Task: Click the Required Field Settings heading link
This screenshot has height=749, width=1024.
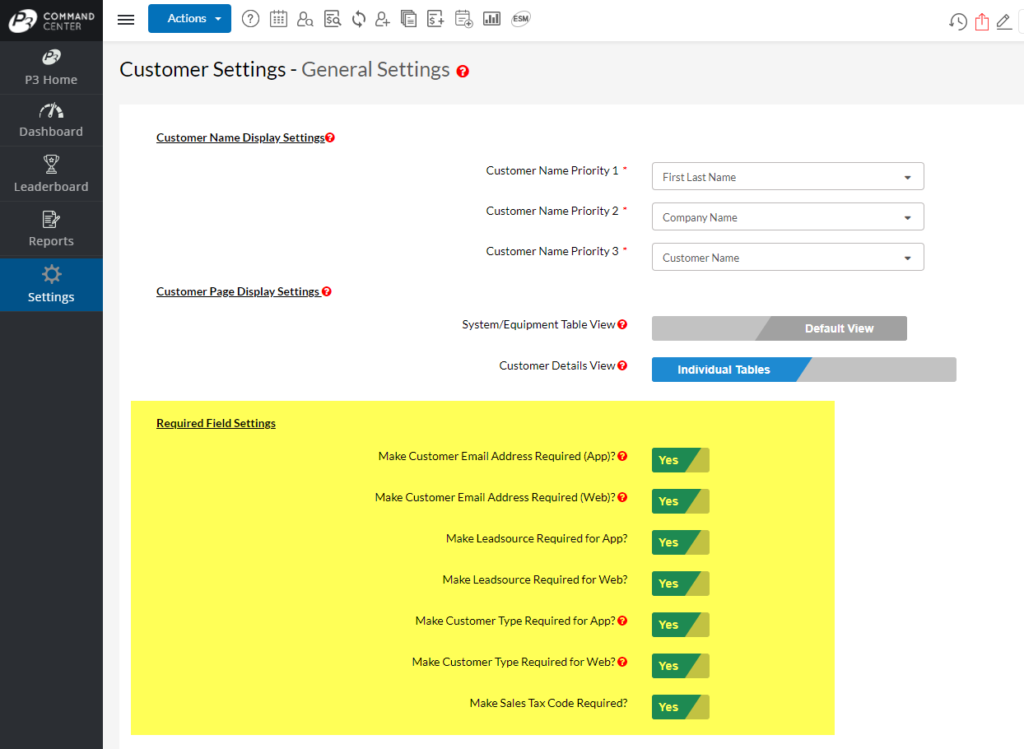Action: [215, 422]
